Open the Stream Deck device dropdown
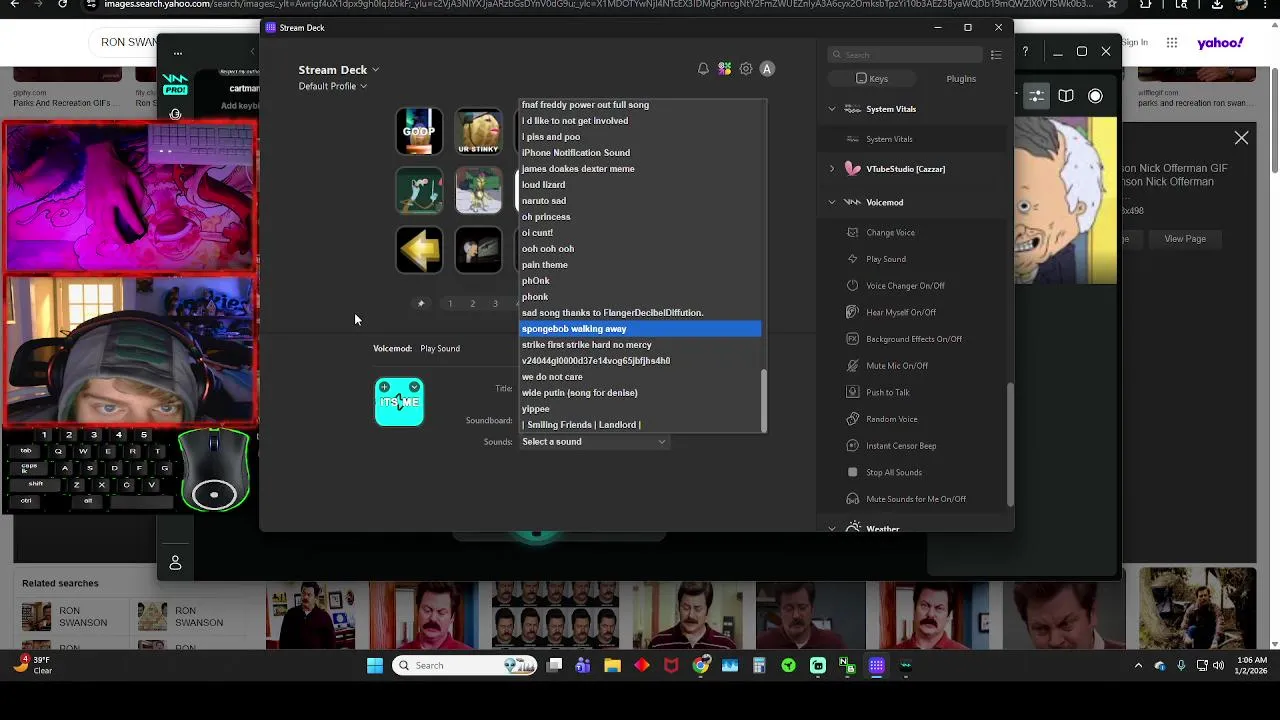 coord(338,70)
